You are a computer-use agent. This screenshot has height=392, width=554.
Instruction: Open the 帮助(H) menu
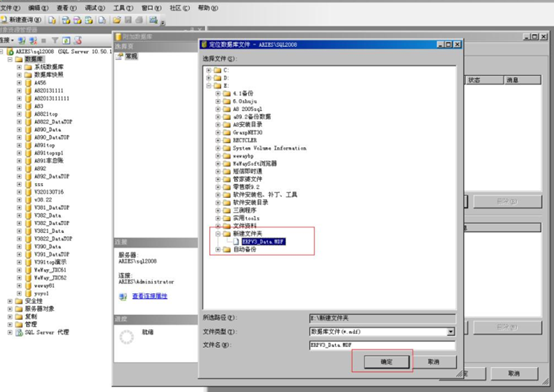(x=208, y=8)
